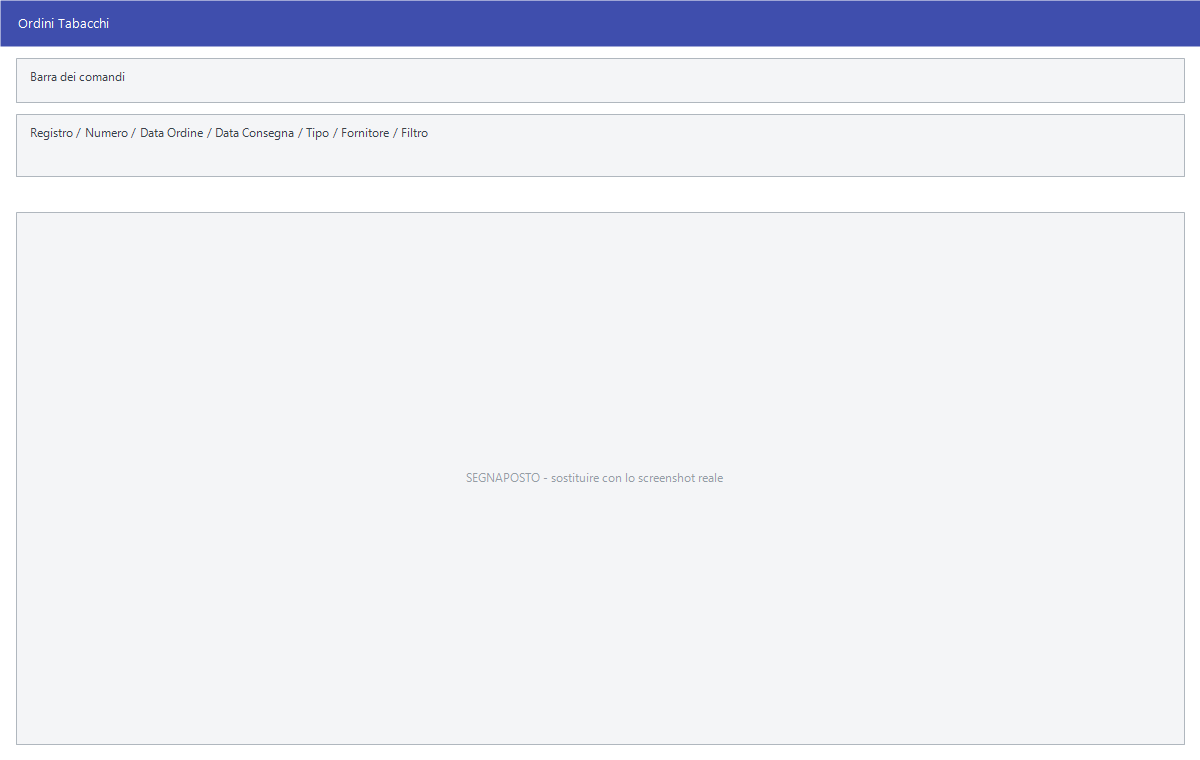Click the "Ordini Tabacchi" header title
Screen dimensions: 1200x760
coord(63,23)
